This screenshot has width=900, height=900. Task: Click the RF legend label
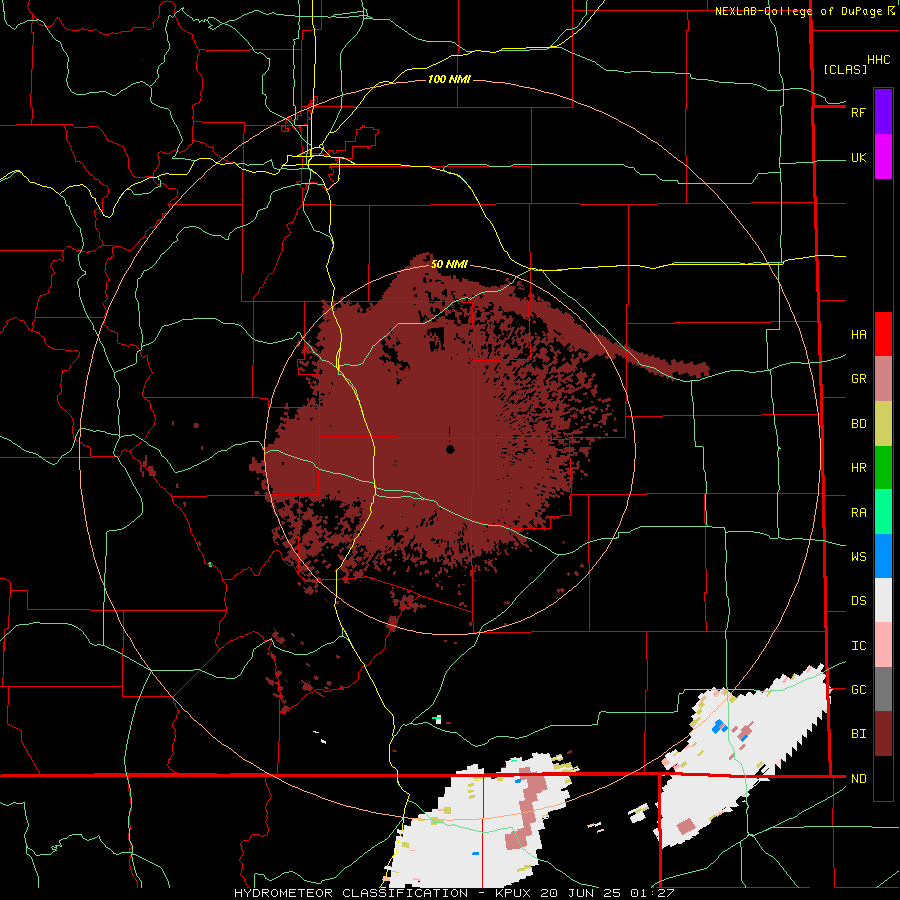858,112
